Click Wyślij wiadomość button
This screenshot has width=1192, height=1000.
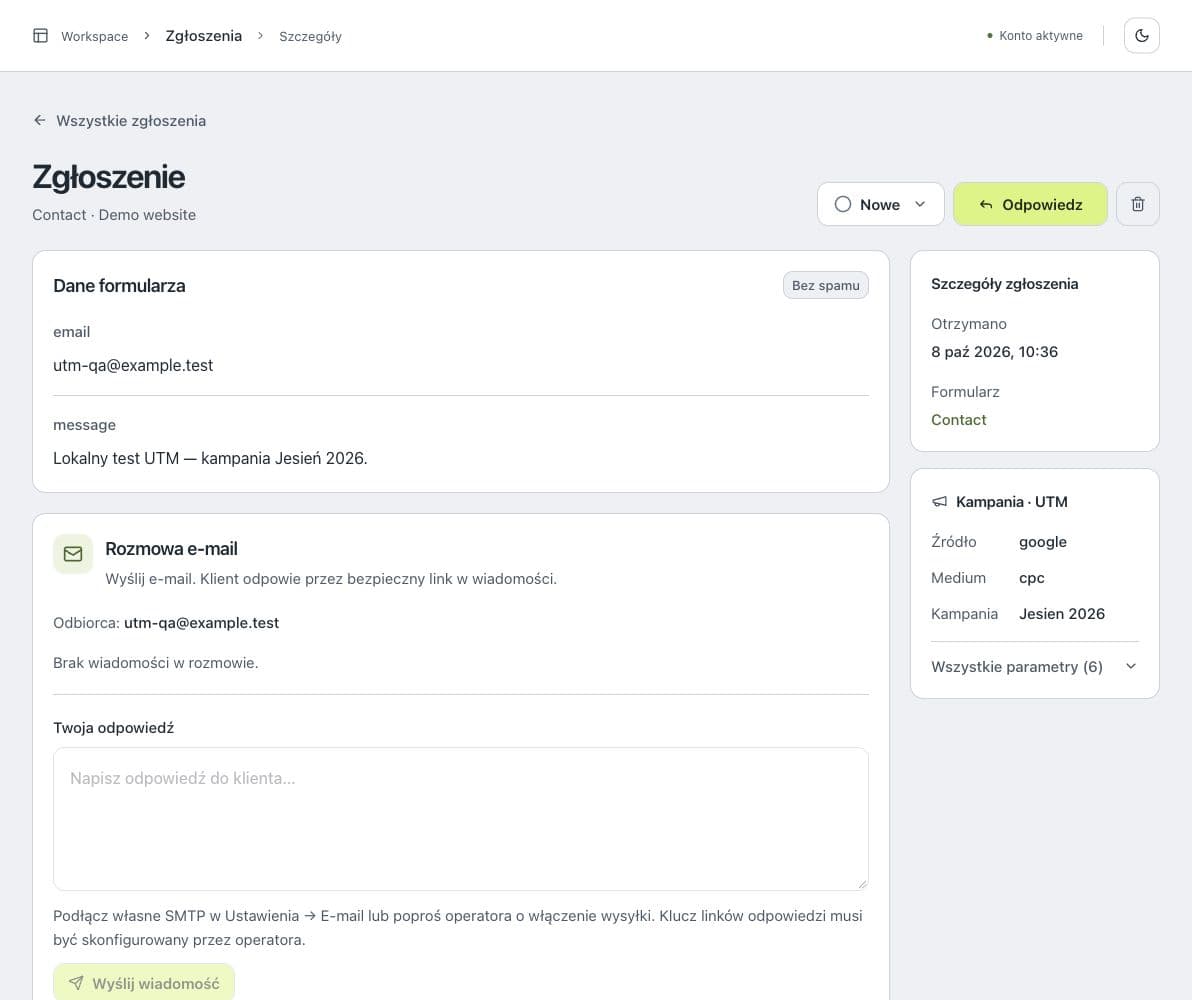click(x=144, y=983)
